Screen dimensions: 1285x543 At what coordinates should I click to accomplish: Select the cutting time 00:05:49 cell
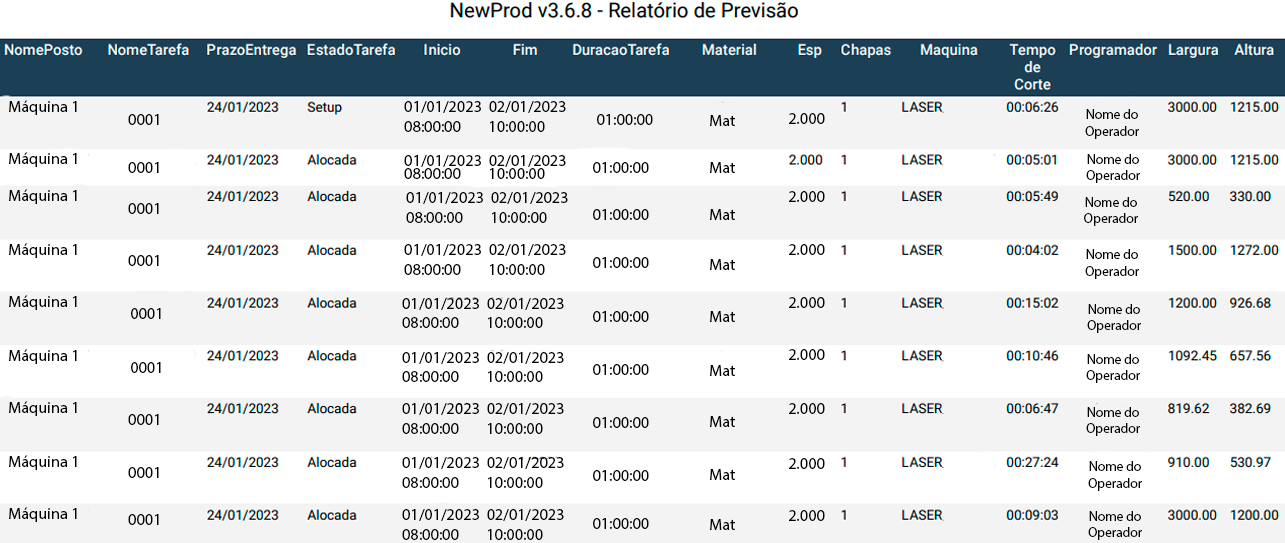tap(1032, 197)
